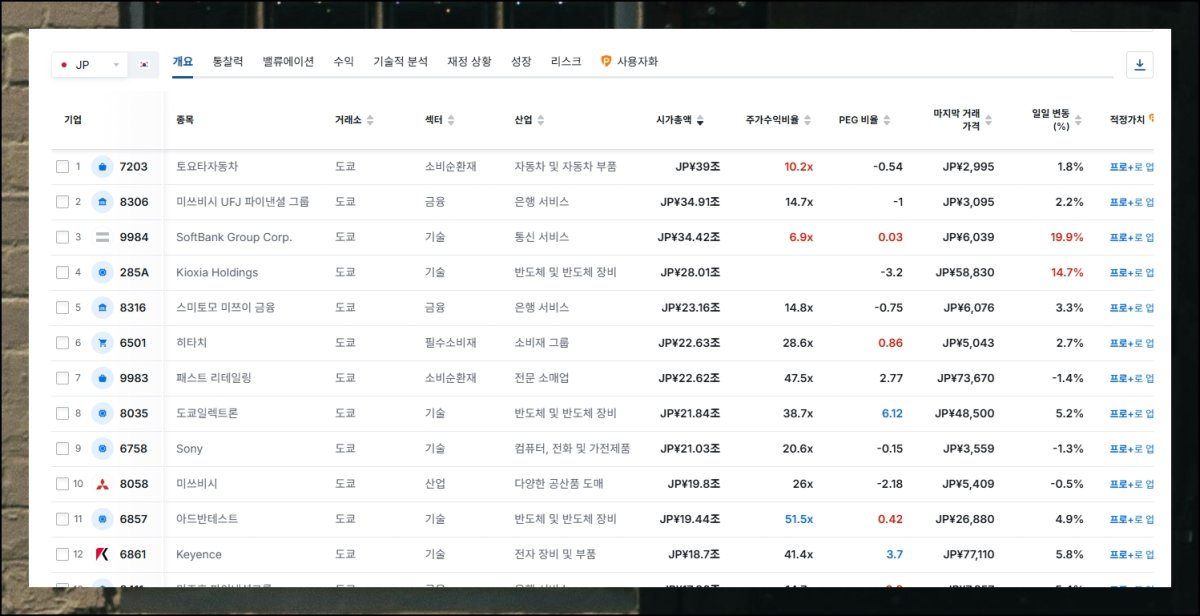Image resolution: width=1200 pixels, height=616 pixels.
Task: Click the 종목 column header
Action: (185, 120)
